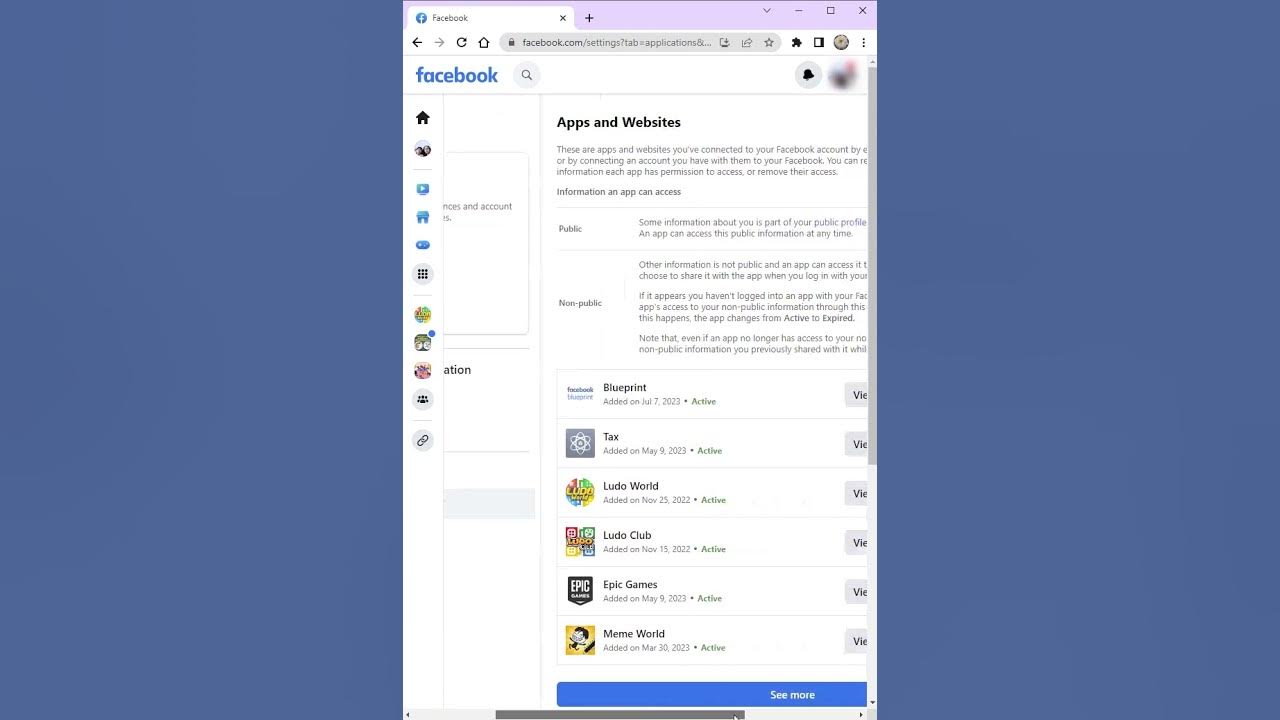The width and height of the screenshot is (1280, 720).
Task: Click the vertical page scrollbar
Action: coord(872,265)
